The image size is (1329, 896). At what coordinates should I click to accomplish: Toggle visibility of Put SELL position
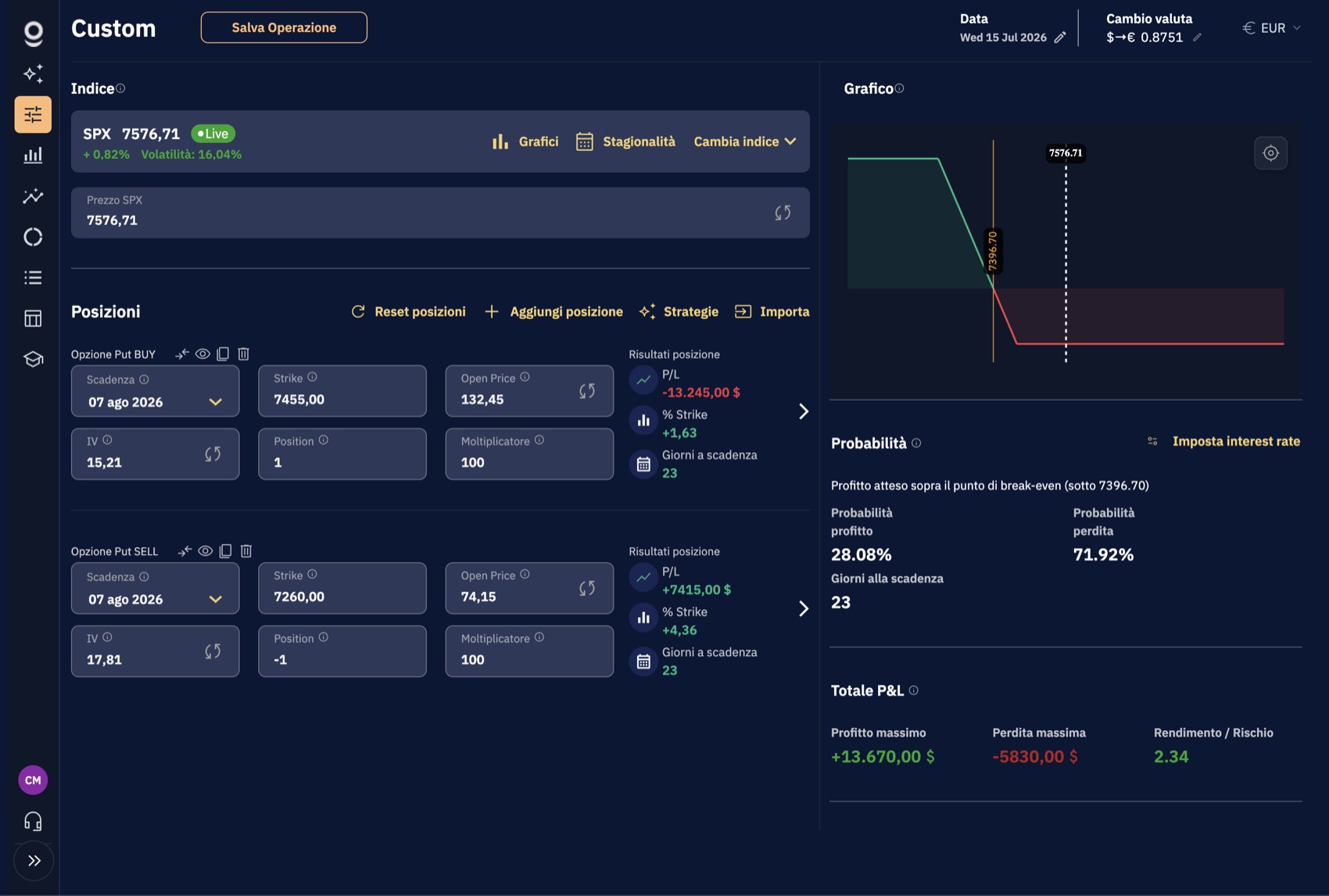[x=205, y=551]
